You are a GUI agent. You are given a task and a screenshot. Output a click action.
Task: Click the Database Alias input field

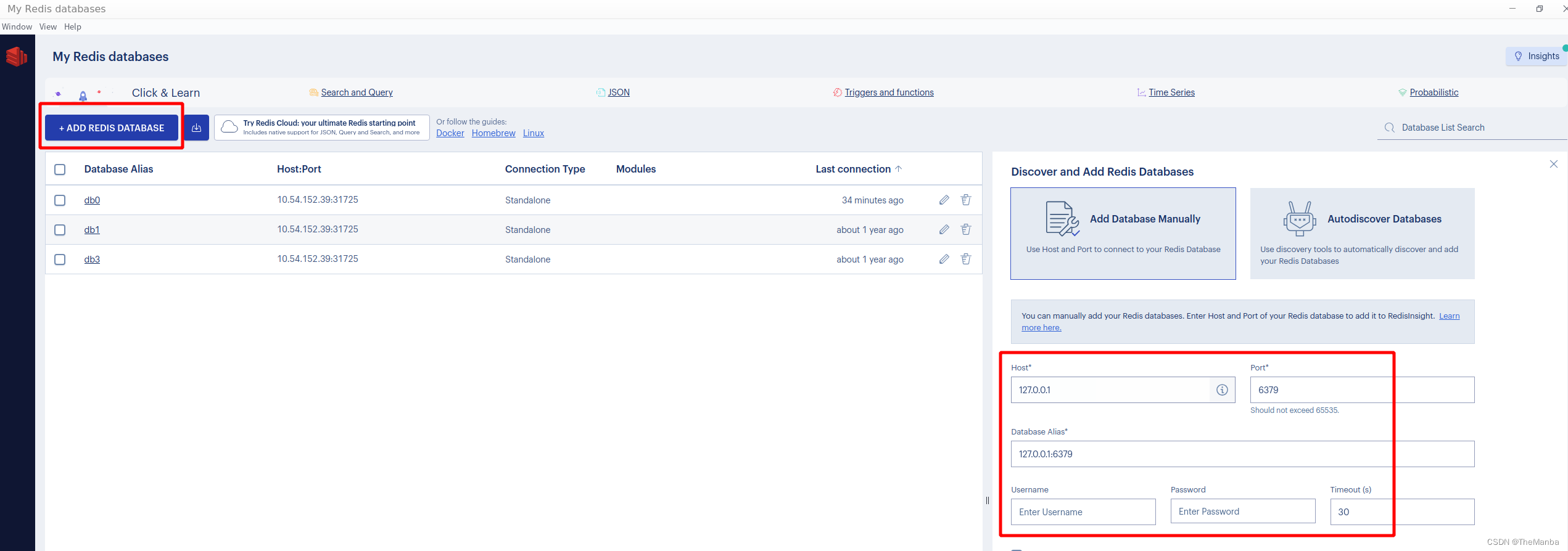click(1242, 454)
